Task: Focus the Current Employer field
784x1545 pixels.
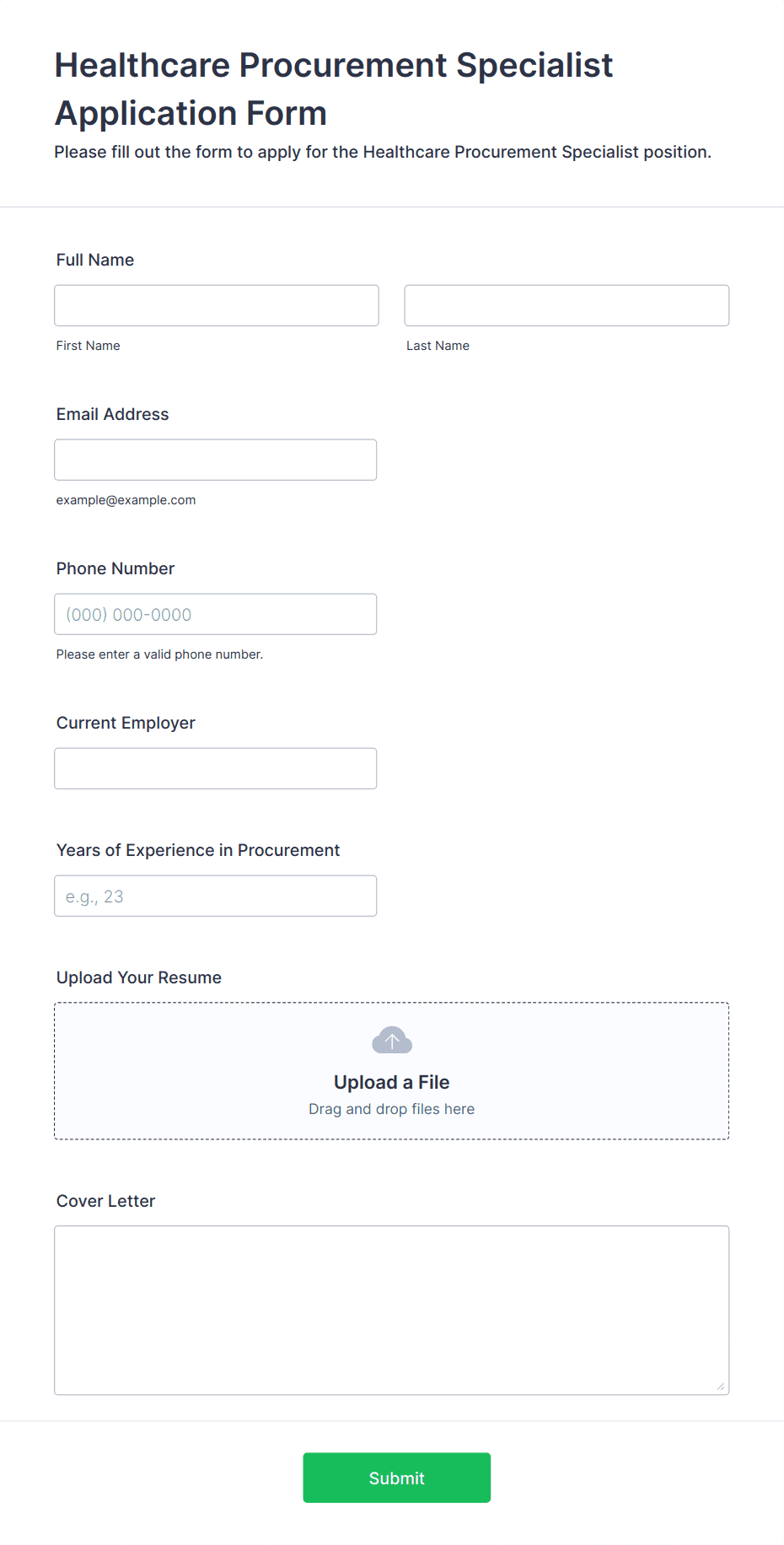Action: point(216,768)
